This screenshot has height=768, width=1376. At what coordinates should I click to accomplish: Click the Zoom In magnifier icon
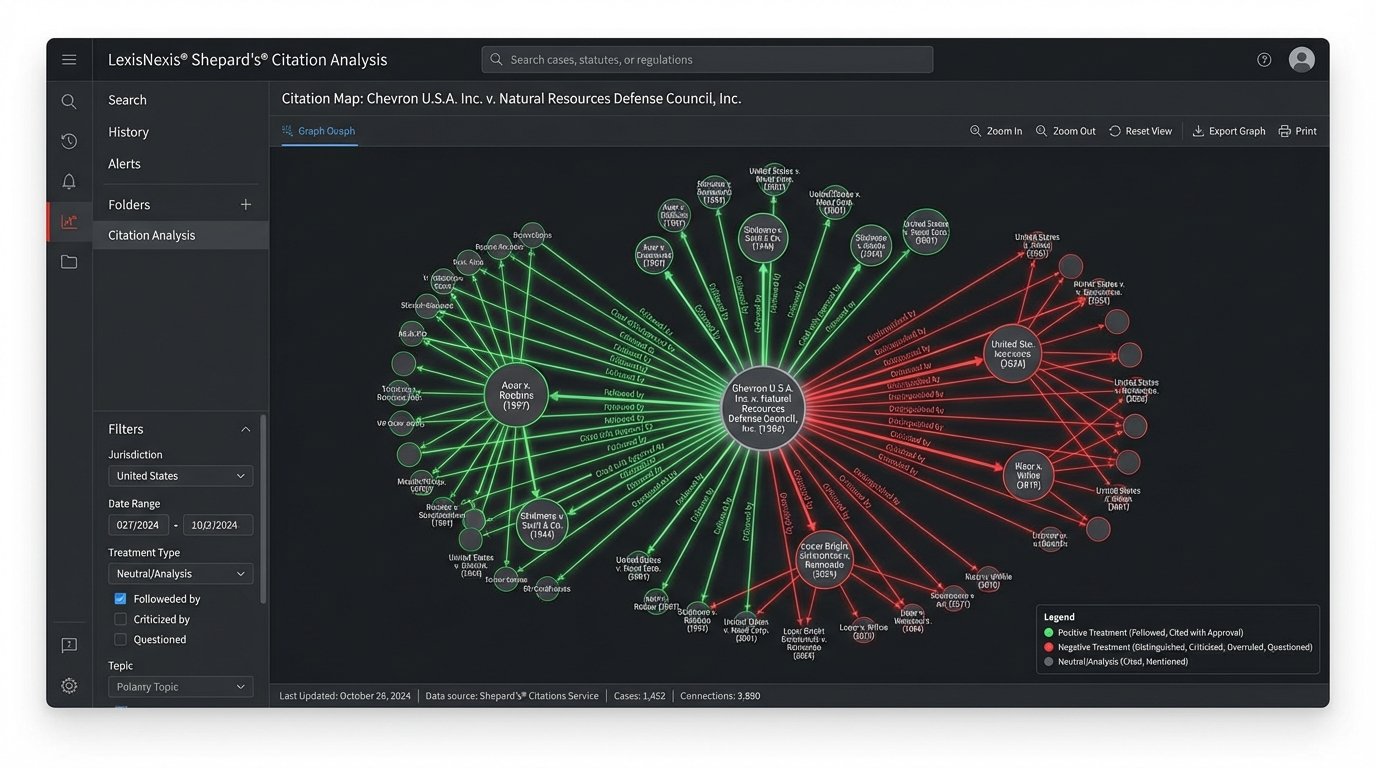pos(975,130)
